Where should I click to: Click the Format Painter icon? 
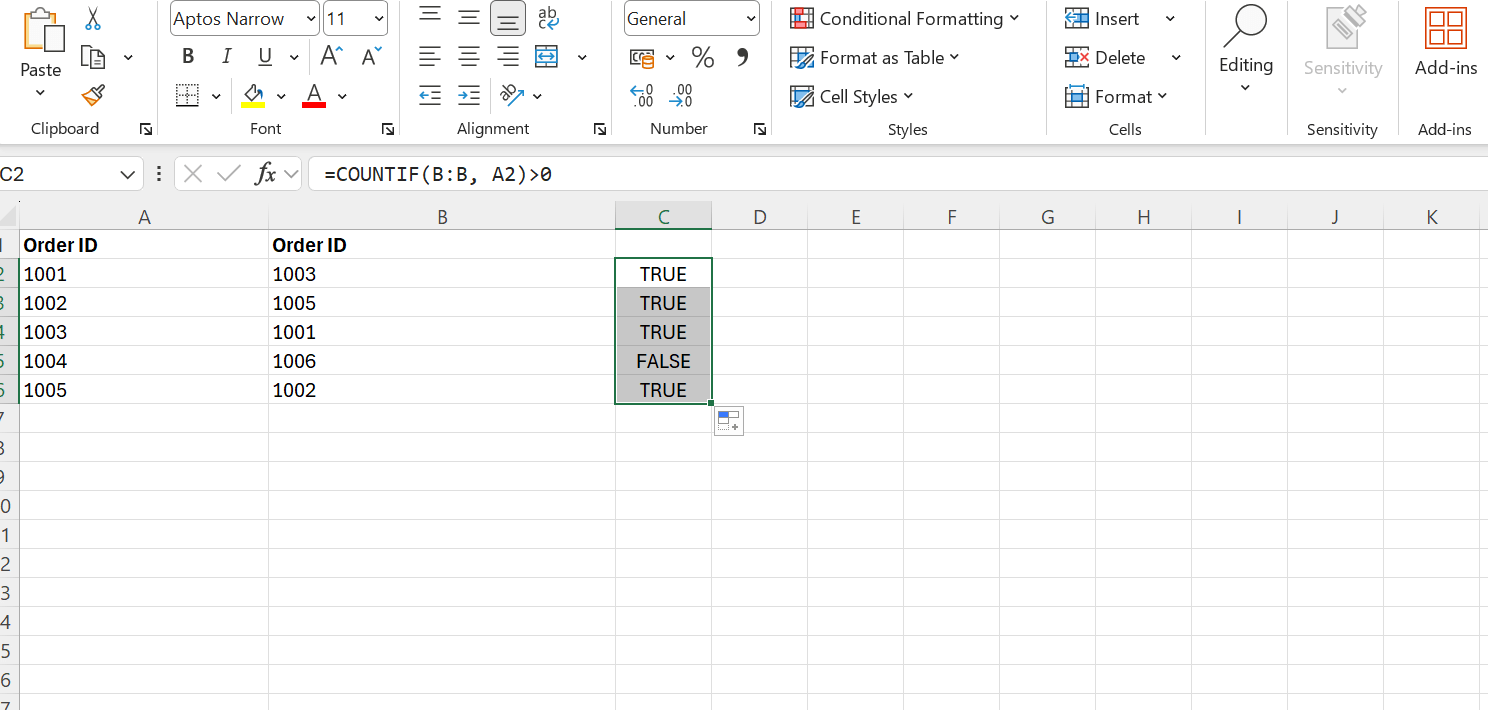coord(92,95)
